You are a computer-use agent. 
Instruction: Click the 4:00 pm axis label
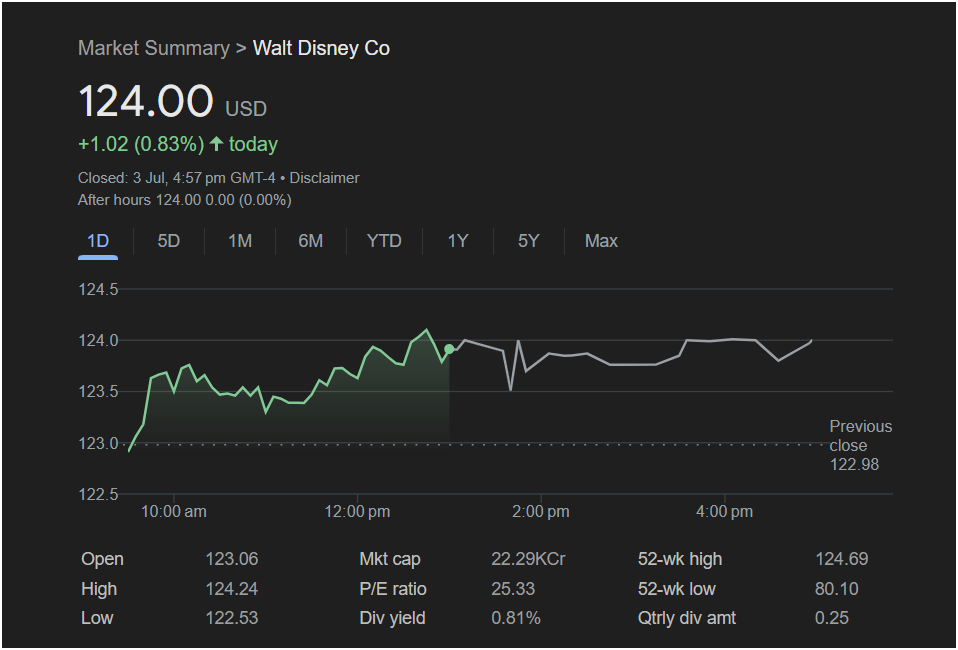[725, 511]
